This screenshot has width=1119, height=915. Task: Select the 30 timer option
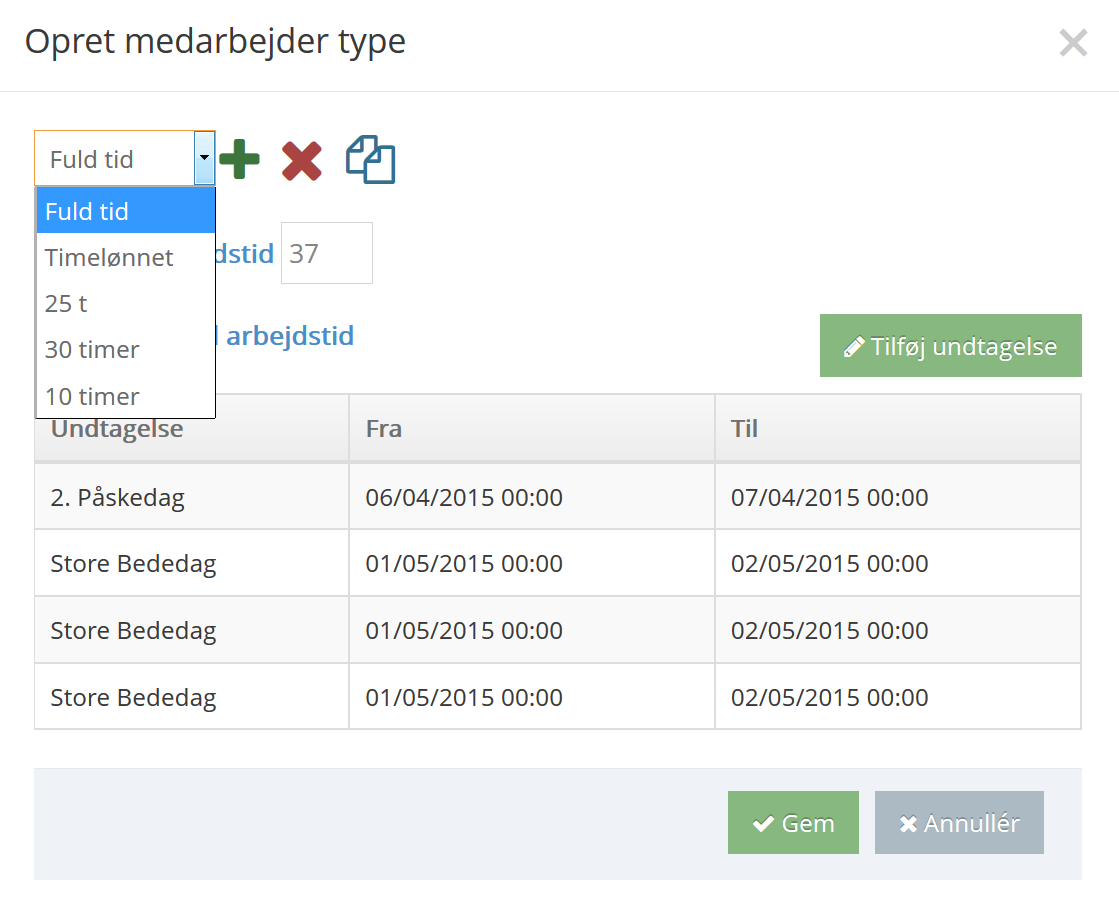pyautogui.click(x=126, y=350)
